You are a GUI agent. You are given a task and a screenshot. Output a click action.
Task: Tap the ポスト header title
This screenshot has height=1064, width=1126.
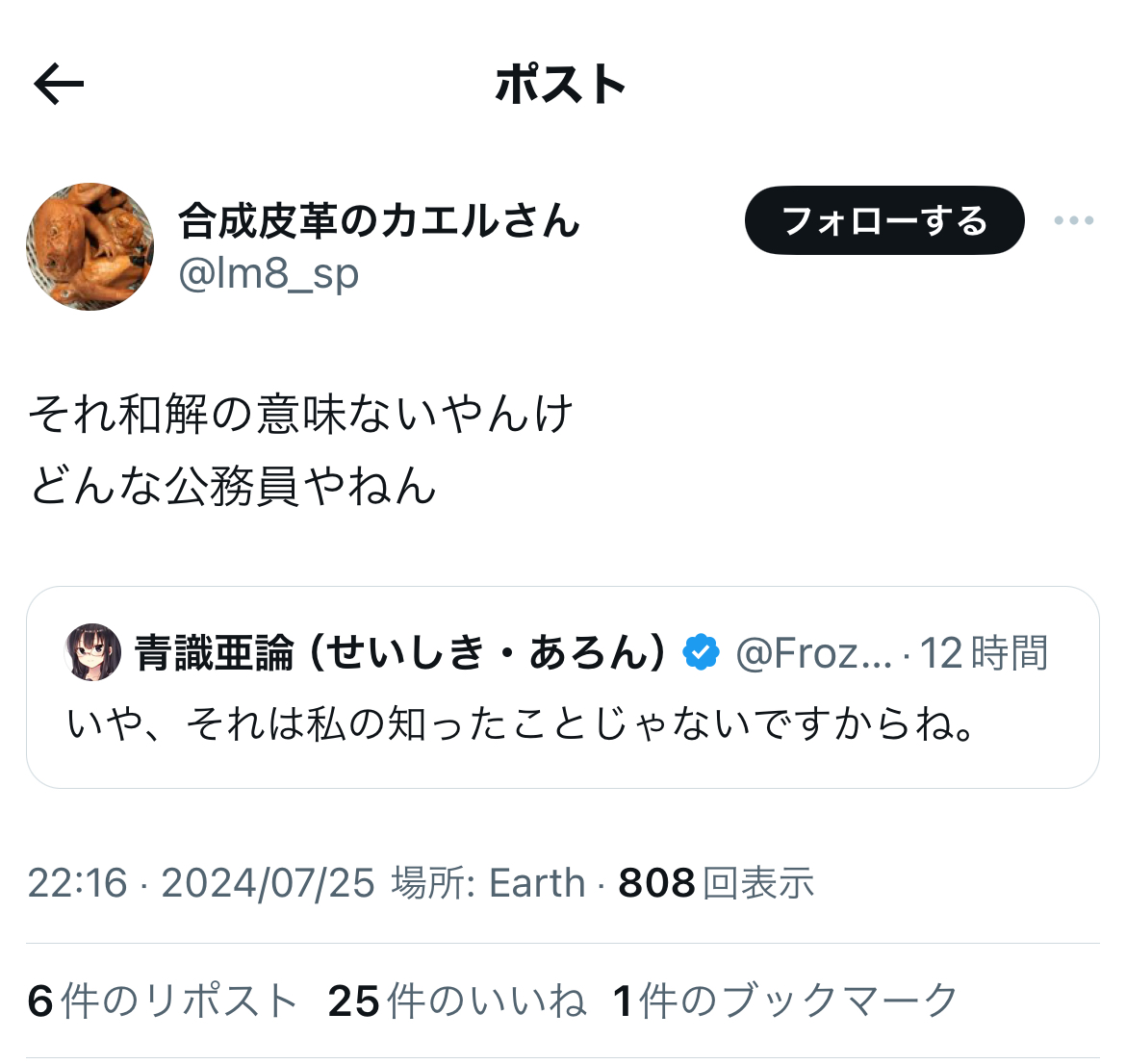point(561,84)
